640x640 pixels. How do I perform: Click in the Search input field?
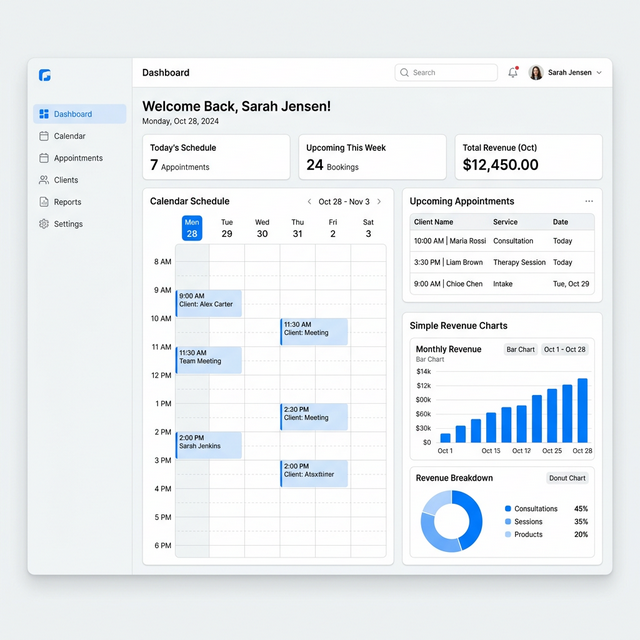click(446, 73)
